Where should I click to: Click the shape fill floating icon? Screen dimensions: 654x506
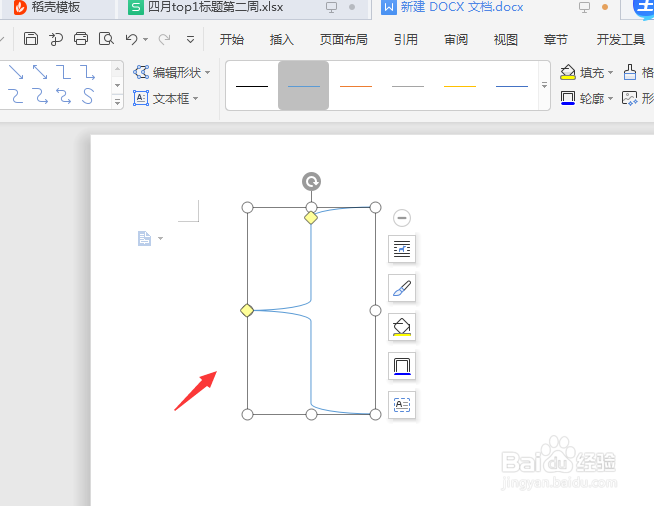(x=402, y=327)
